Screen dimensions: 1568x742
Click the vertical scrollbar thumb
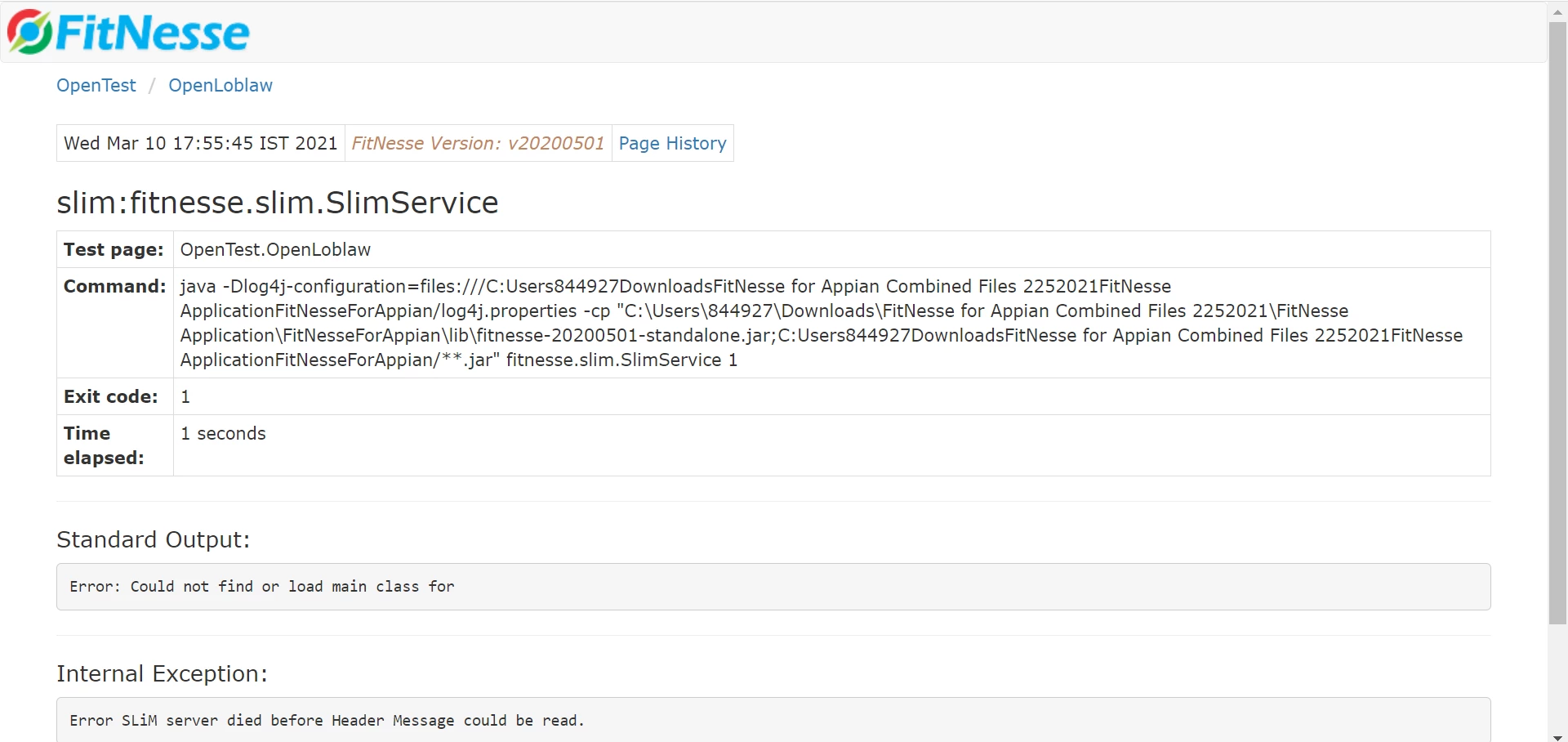(1557, 323)
